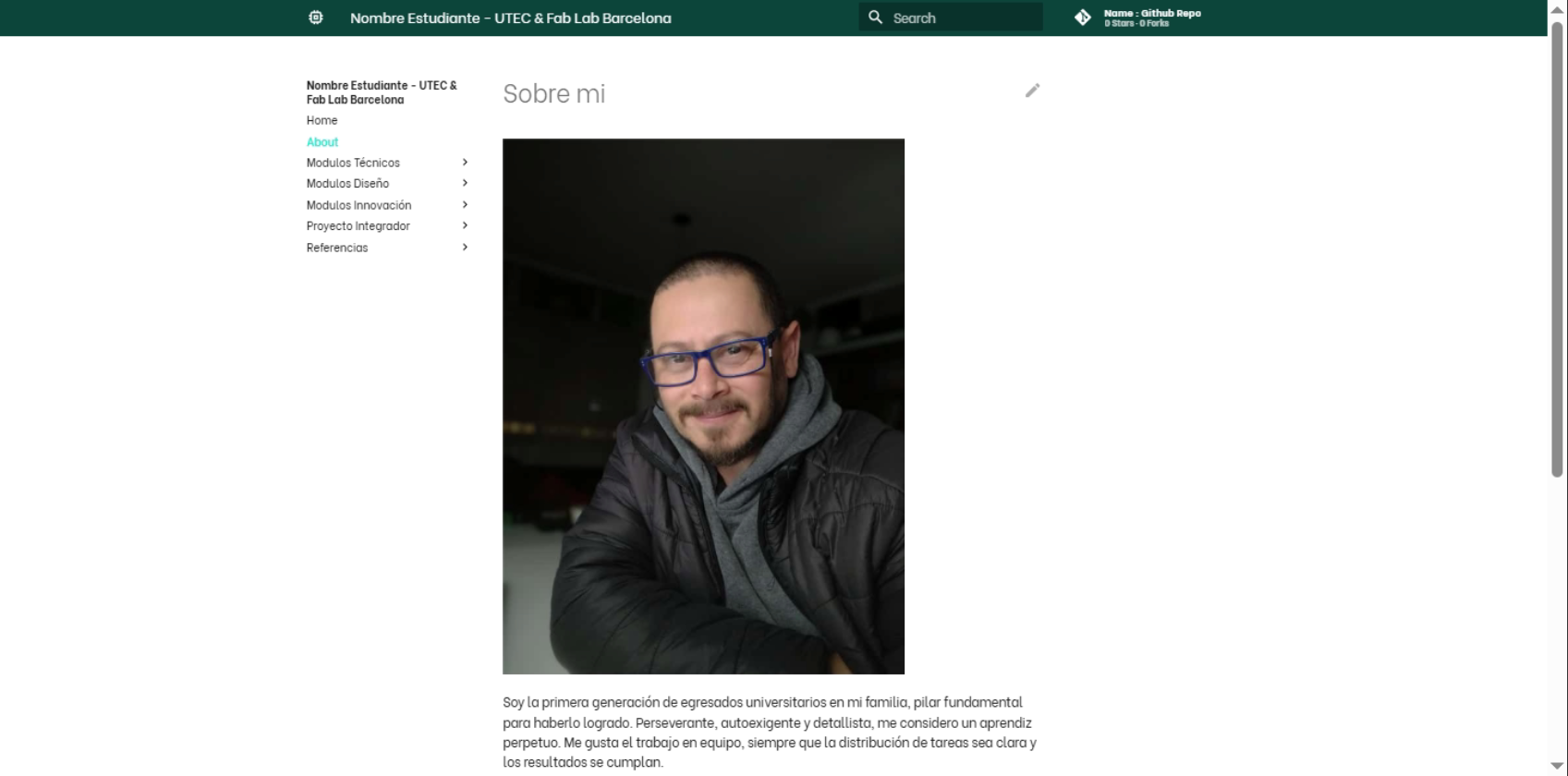Click the vertical scrollbar thumb
The image size is (1568, 776).
tap(1557, 249)
